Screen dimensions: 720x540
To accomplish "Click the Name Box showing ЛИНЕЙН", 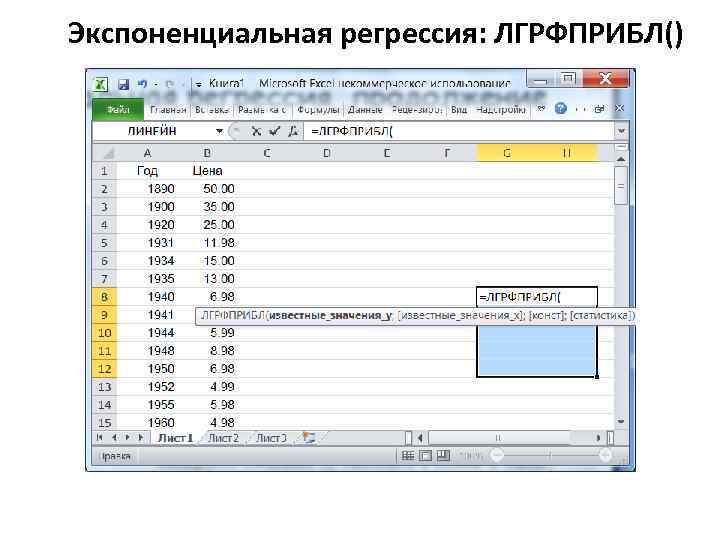I will point(152,131).
